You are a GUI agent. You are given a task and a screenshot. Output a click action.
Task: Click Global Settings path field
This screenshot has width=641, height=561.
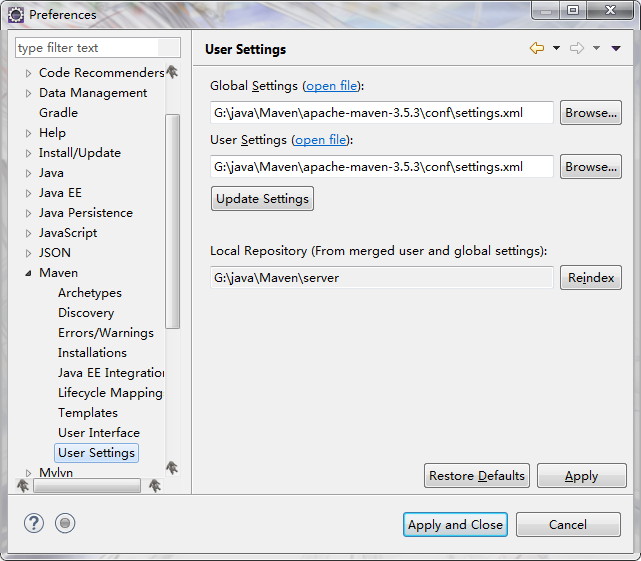[x=382, y=112]
